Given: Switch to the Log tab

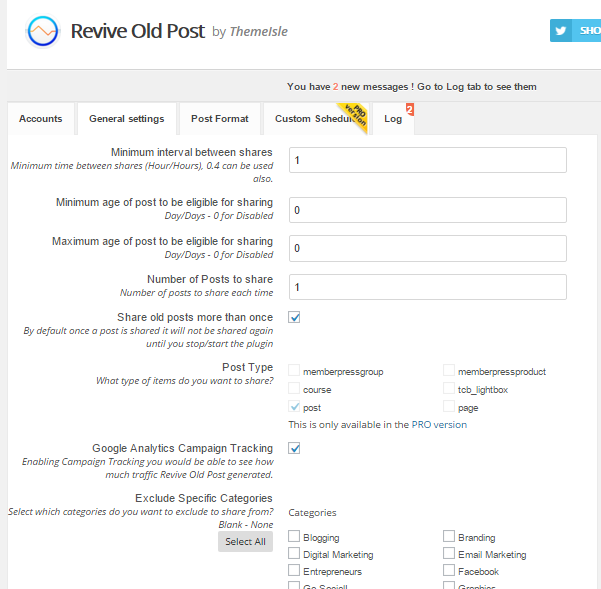Looking at the screenshot, I should coord(393,119).
